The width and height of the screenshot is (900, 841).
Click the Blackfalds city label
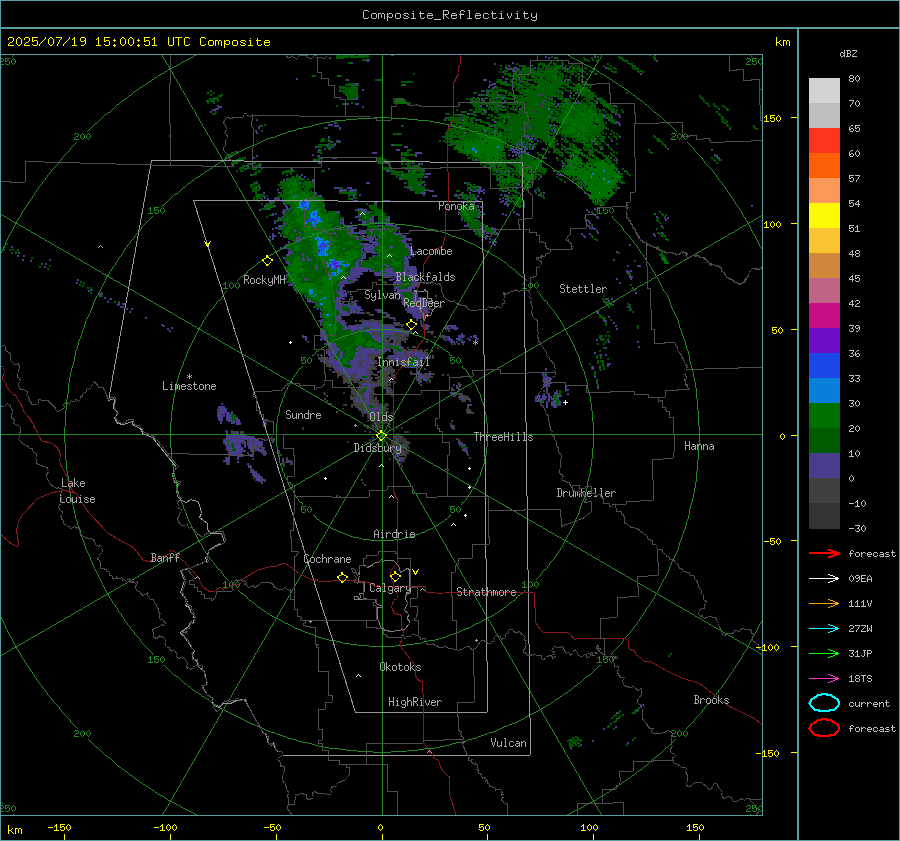pyautogui.click(x=425, y=277)
